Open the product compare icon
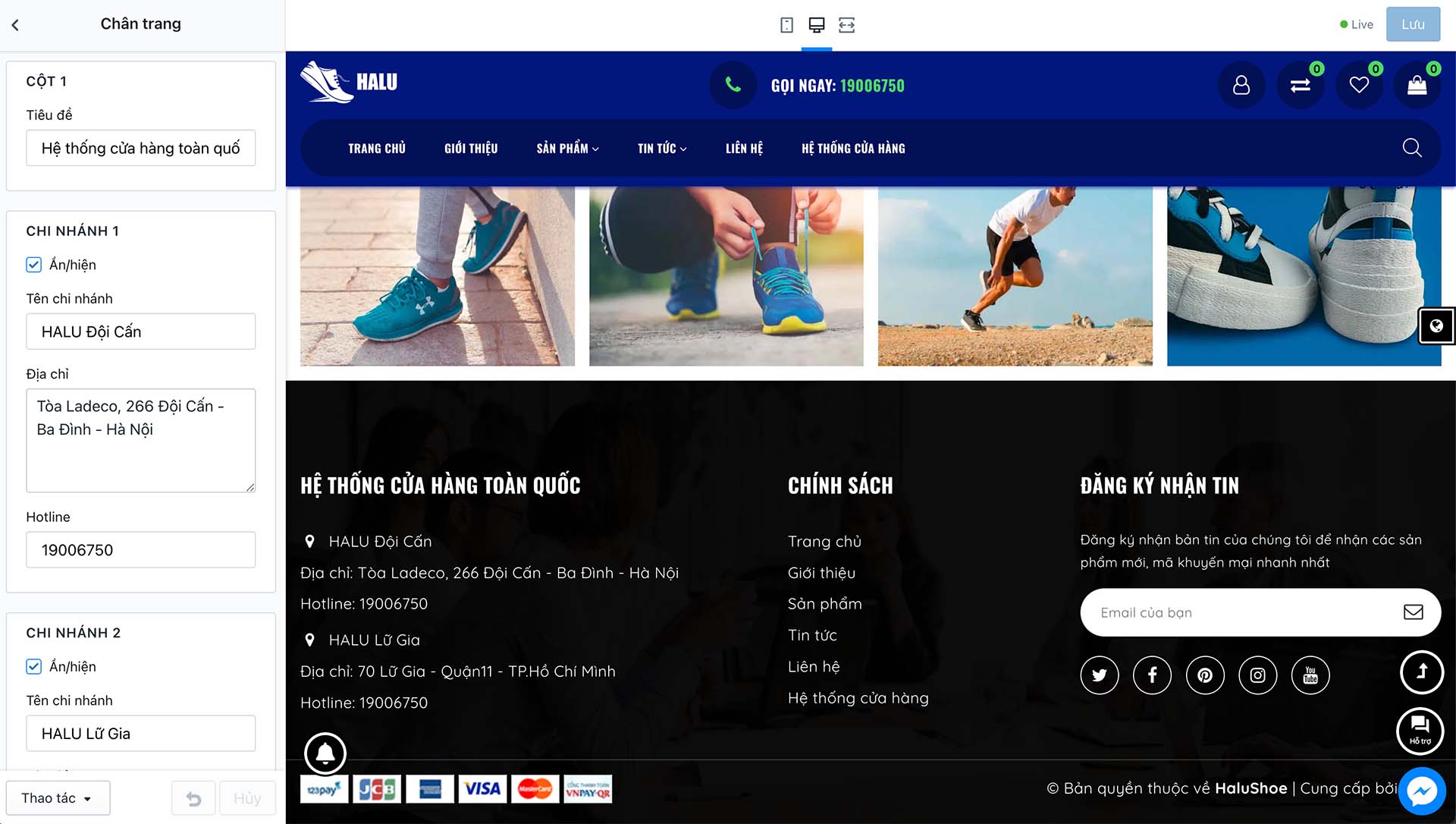This screenshot has width=1456, height=824. click(1301, 85)
